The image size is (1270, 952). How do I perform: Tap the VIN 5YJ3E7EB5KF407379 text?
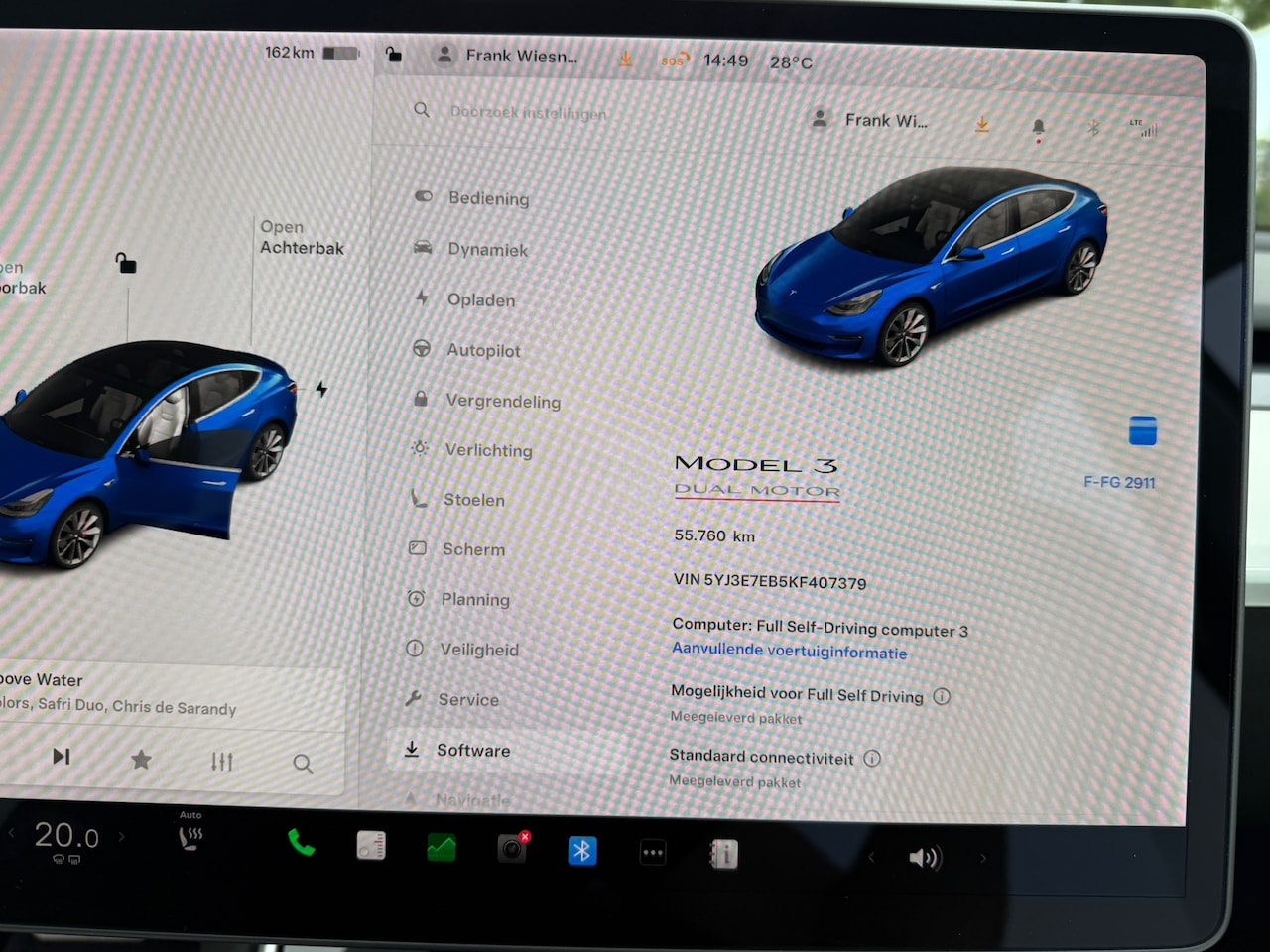tap(770, 581)
